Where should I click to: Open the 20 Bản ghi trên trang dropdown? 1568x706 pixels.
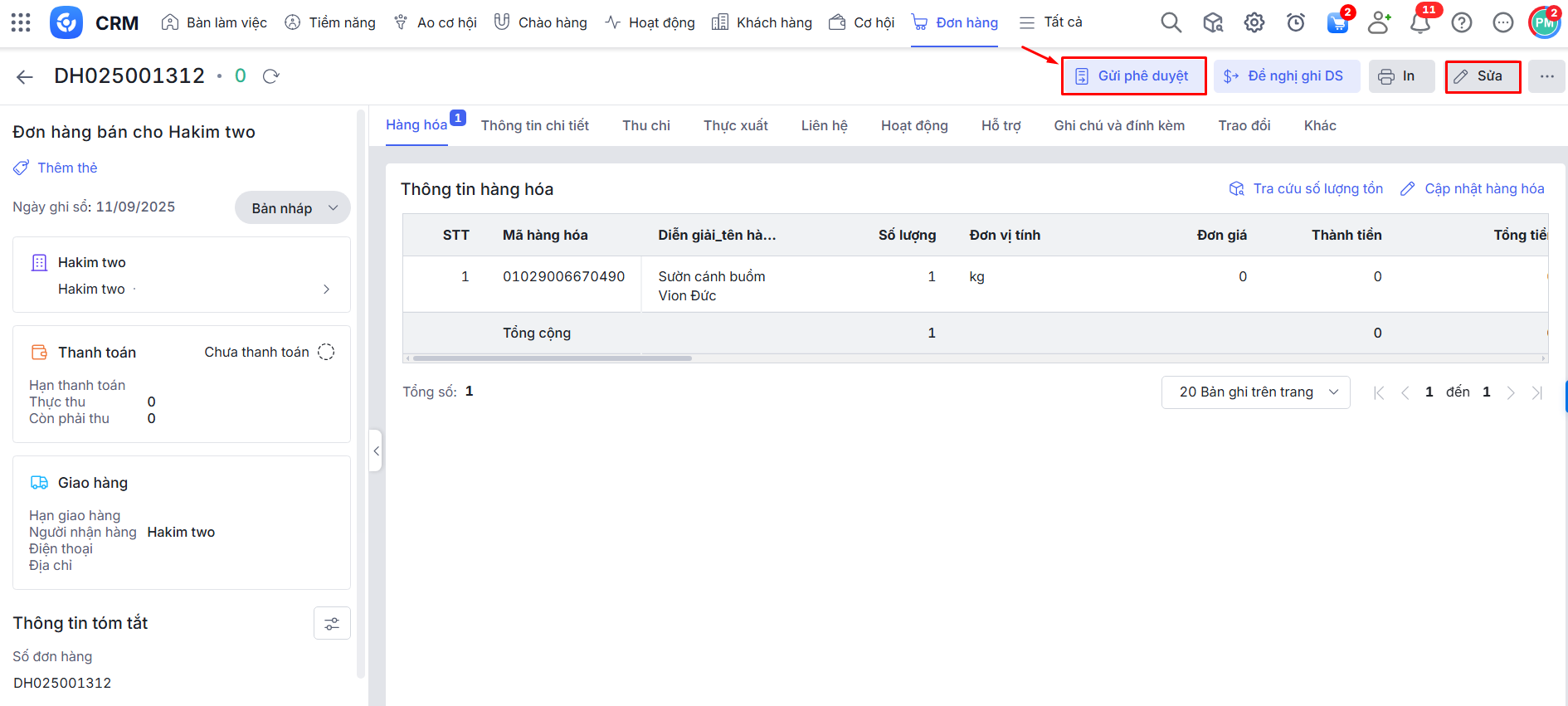[1255, 392]
